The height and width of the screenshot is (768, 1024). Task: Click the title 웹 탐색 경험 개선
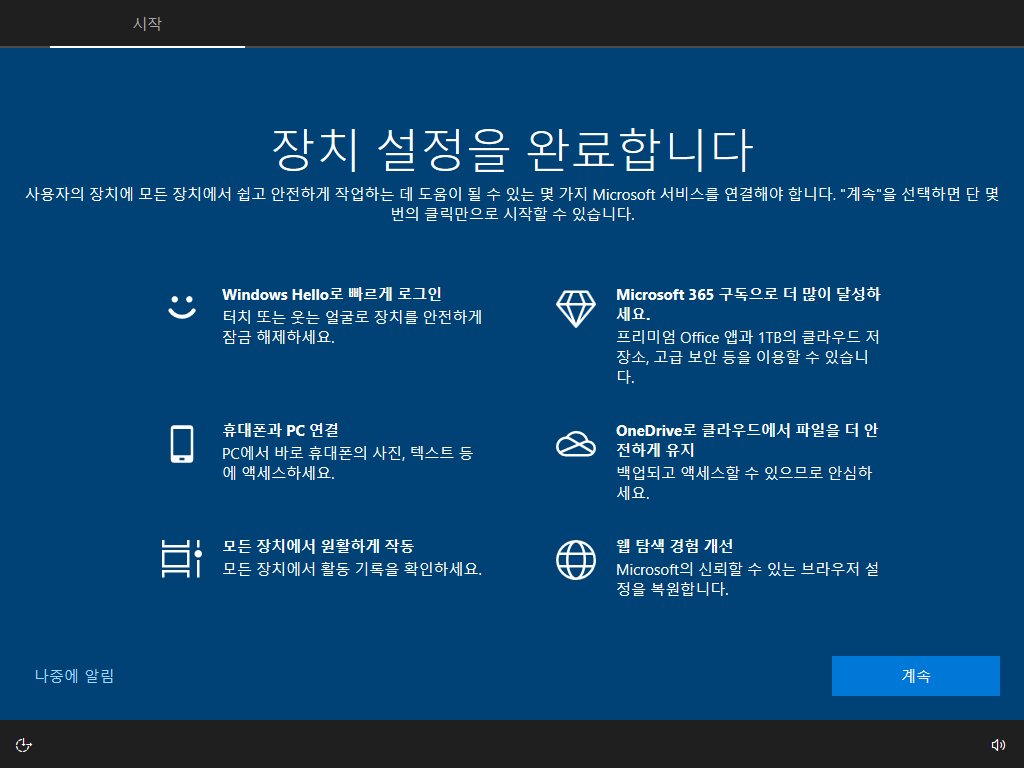pyautogui.click(x=675, y=545)
